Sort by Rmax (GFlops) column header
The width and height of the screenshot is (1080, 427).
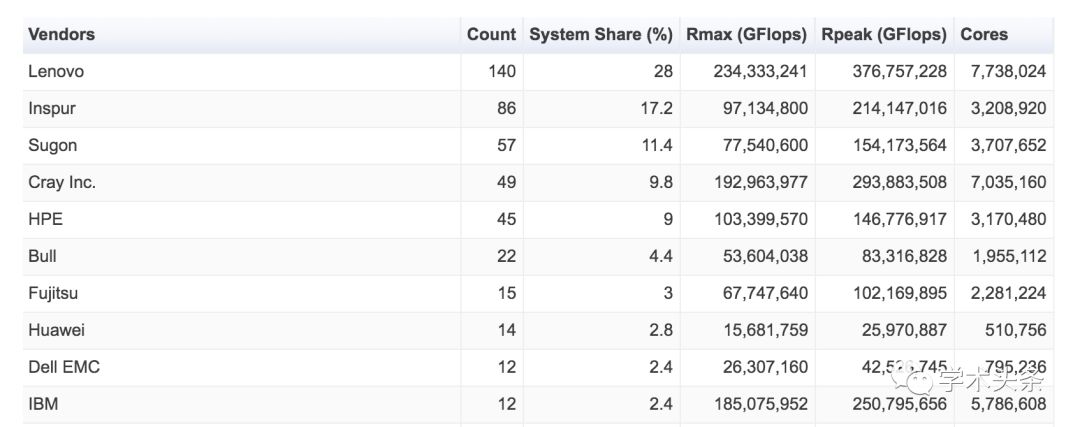coord(747,34)
